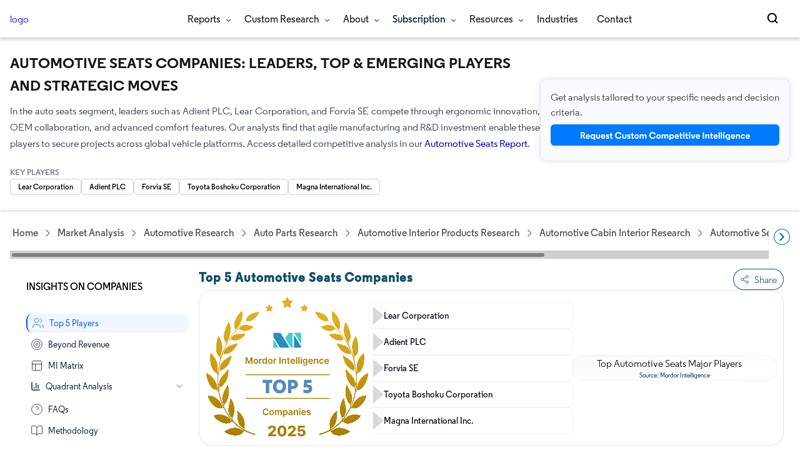The image size is (800, 450).
Task: Open the Automotive Seats Report link
Action: pos(476,144)
